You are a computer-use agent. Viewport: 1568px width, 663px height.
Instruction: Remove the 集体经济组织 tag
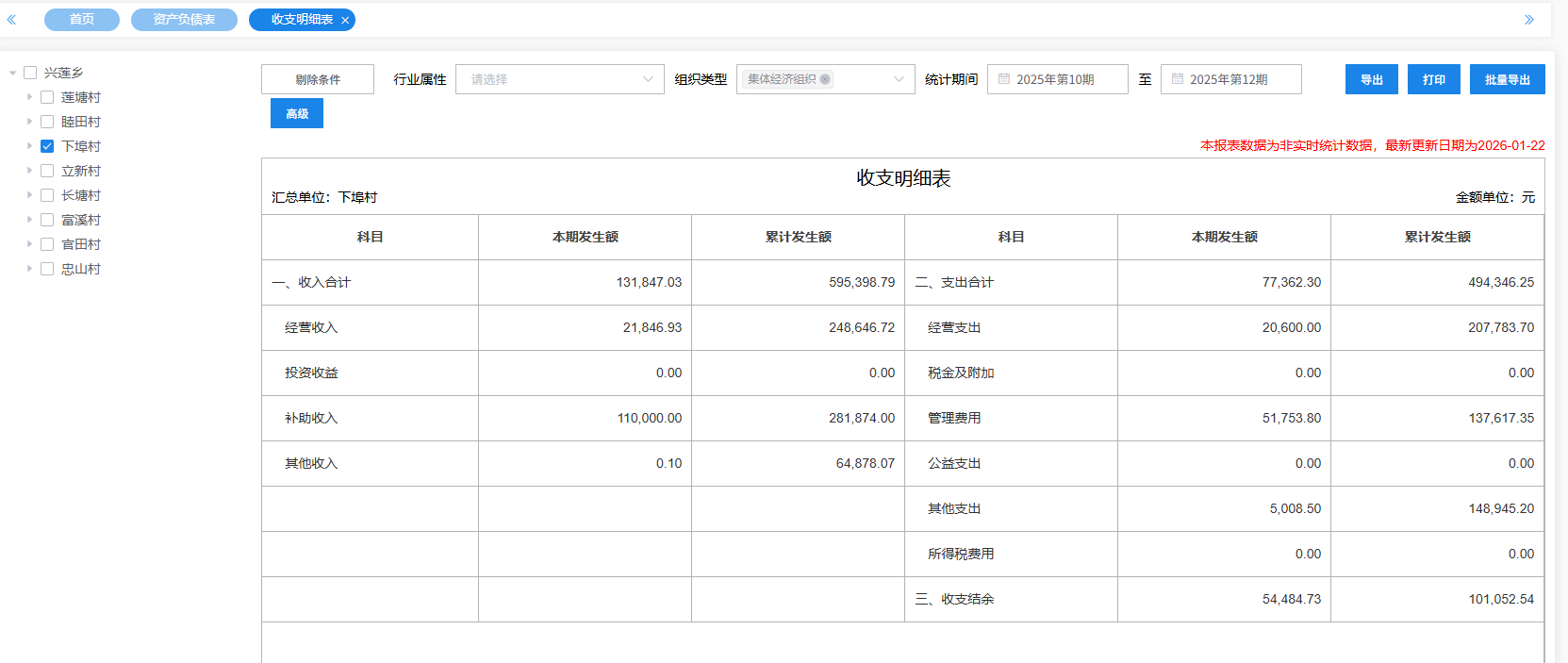coord(825,79)
